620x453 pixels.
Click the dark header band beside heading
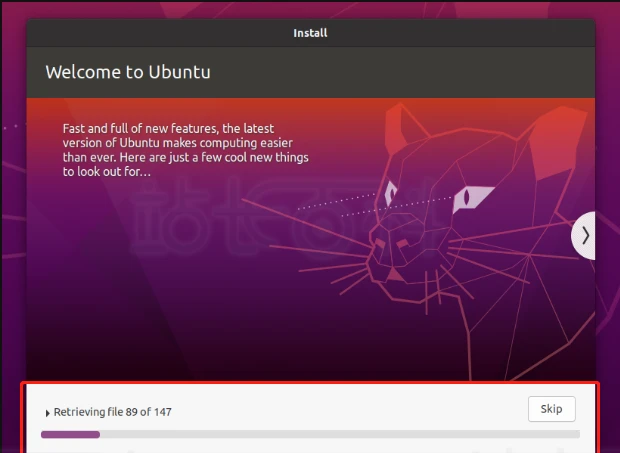tap(395, 72)
